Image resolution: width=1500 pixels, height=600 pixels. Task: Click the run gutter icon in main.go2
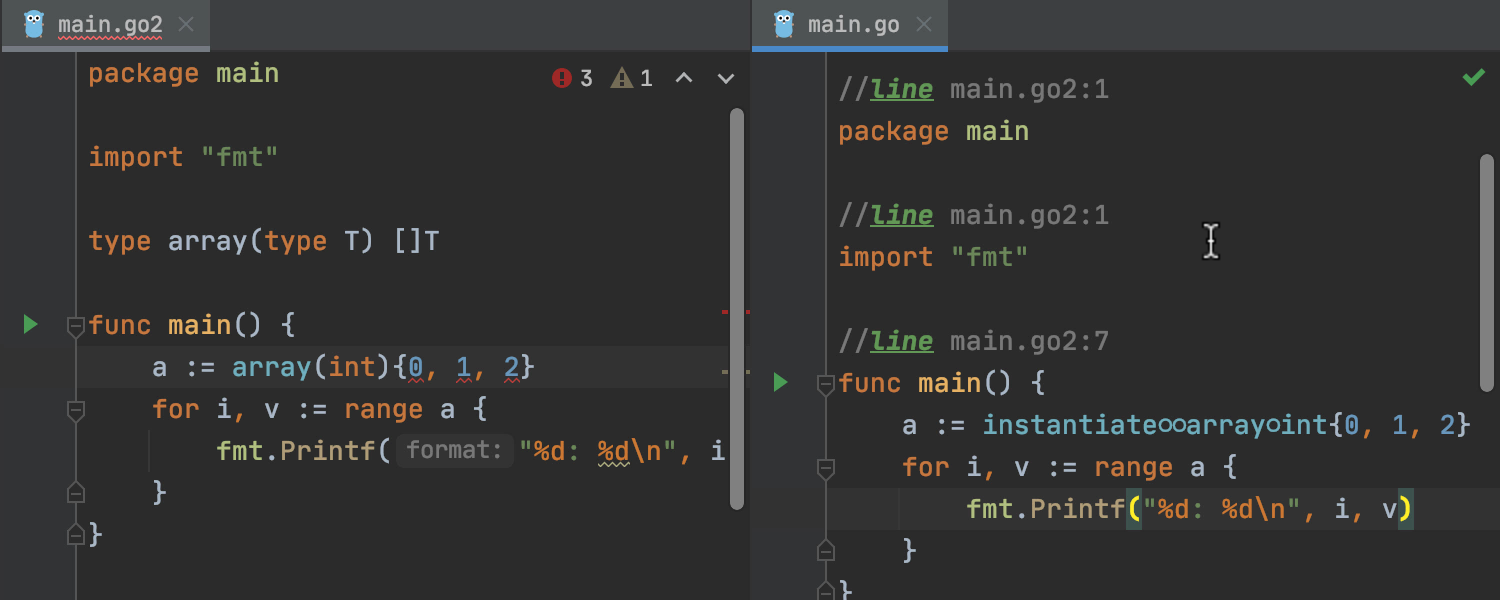pos(30,324)
